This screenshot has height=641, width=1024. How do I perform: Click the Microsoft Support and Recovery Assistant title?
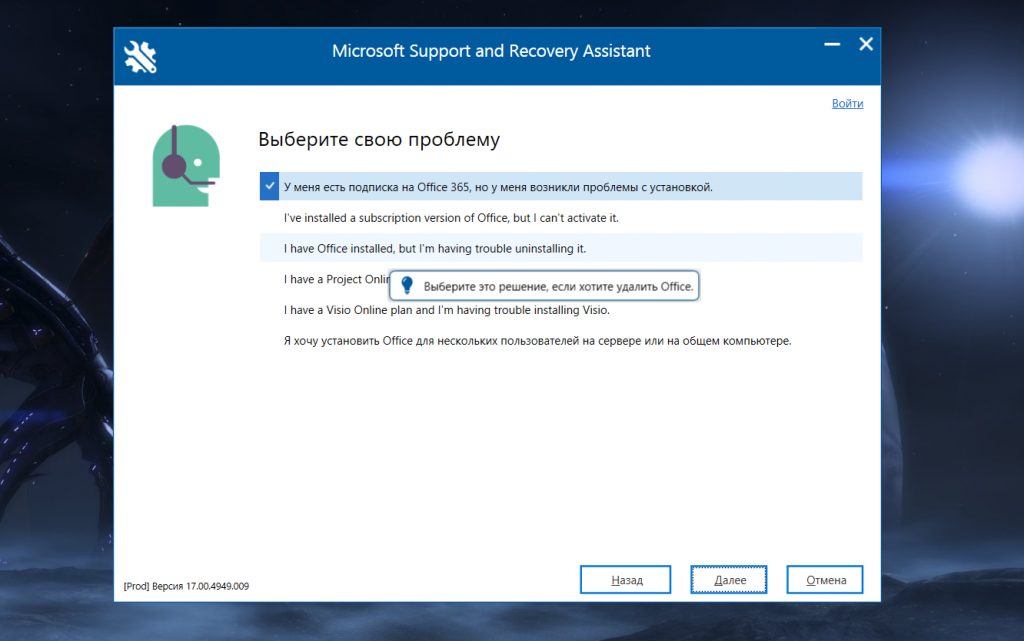coord(491,51)
